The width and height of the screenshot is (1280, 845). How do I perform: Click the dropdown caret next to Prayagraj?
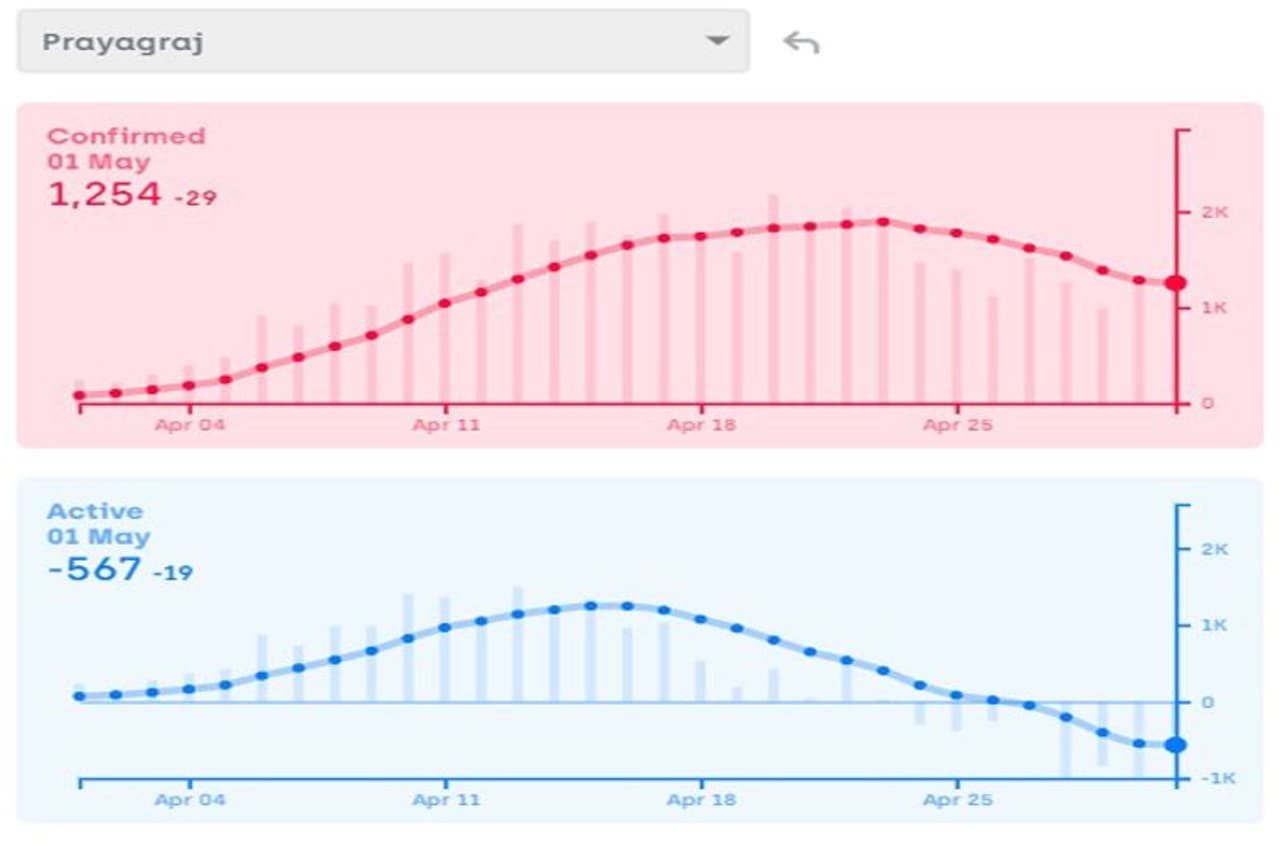point(716,42)
